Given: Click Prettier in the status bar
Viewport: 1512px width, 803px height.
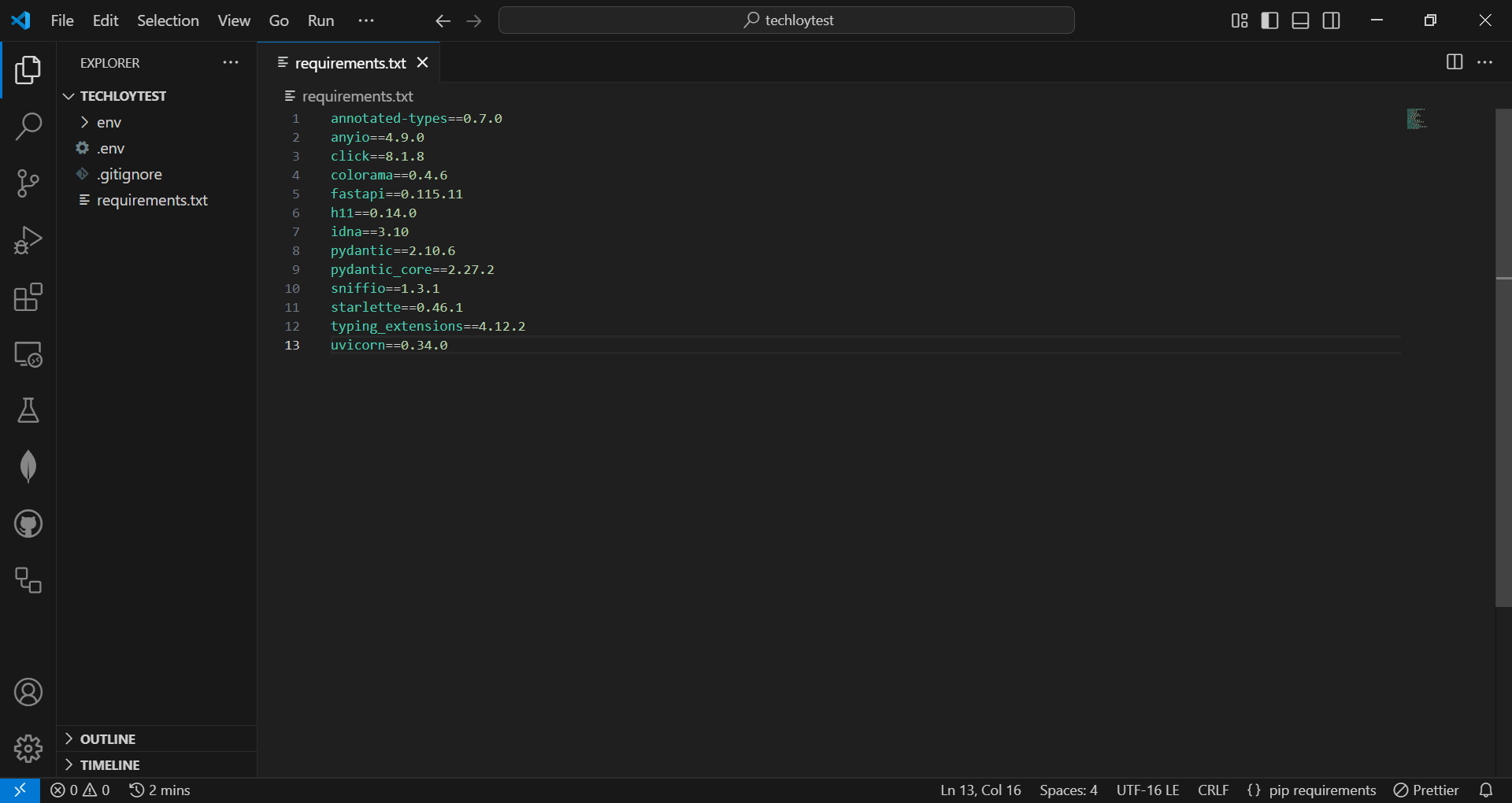Looking at the screenshot, I should pyautogui.click(x=1427, y=790).
